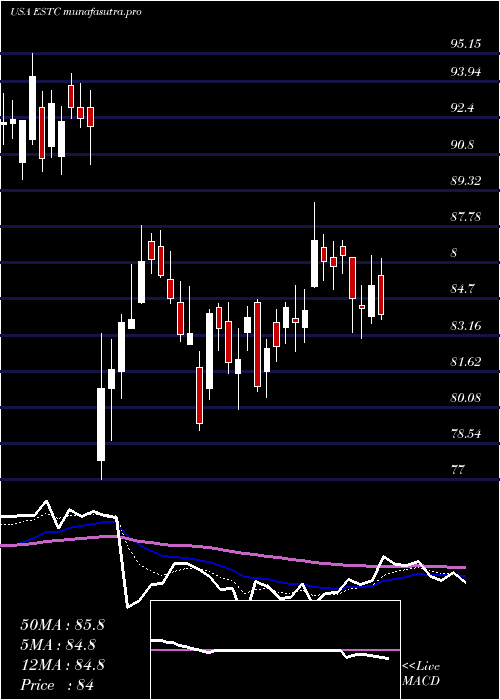500x700 pixels.
Task: Click the 80.08 price axis label
Action: point(466,397)
